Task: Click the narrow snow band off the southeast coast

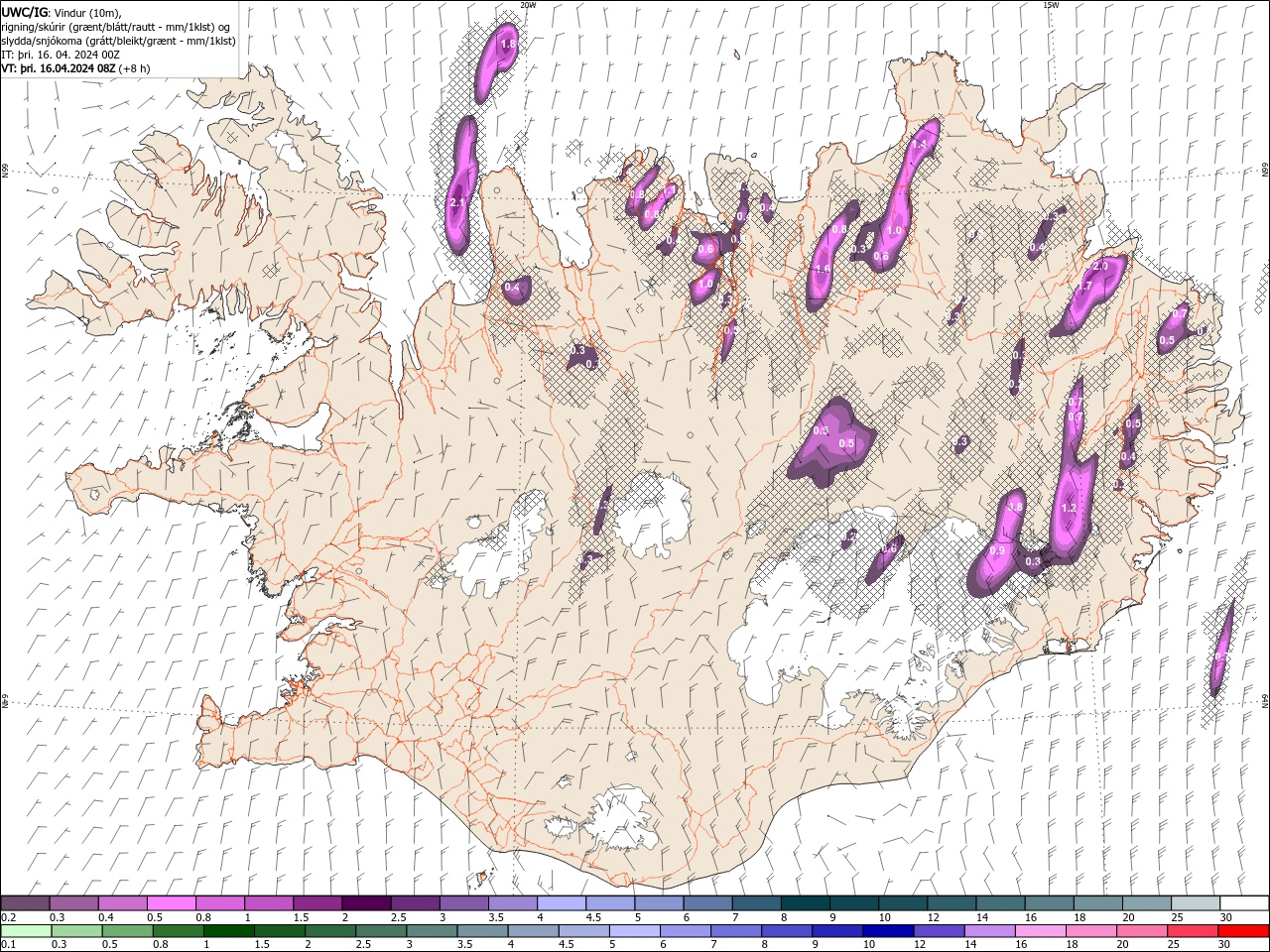Action: (x=1221, y=649)
